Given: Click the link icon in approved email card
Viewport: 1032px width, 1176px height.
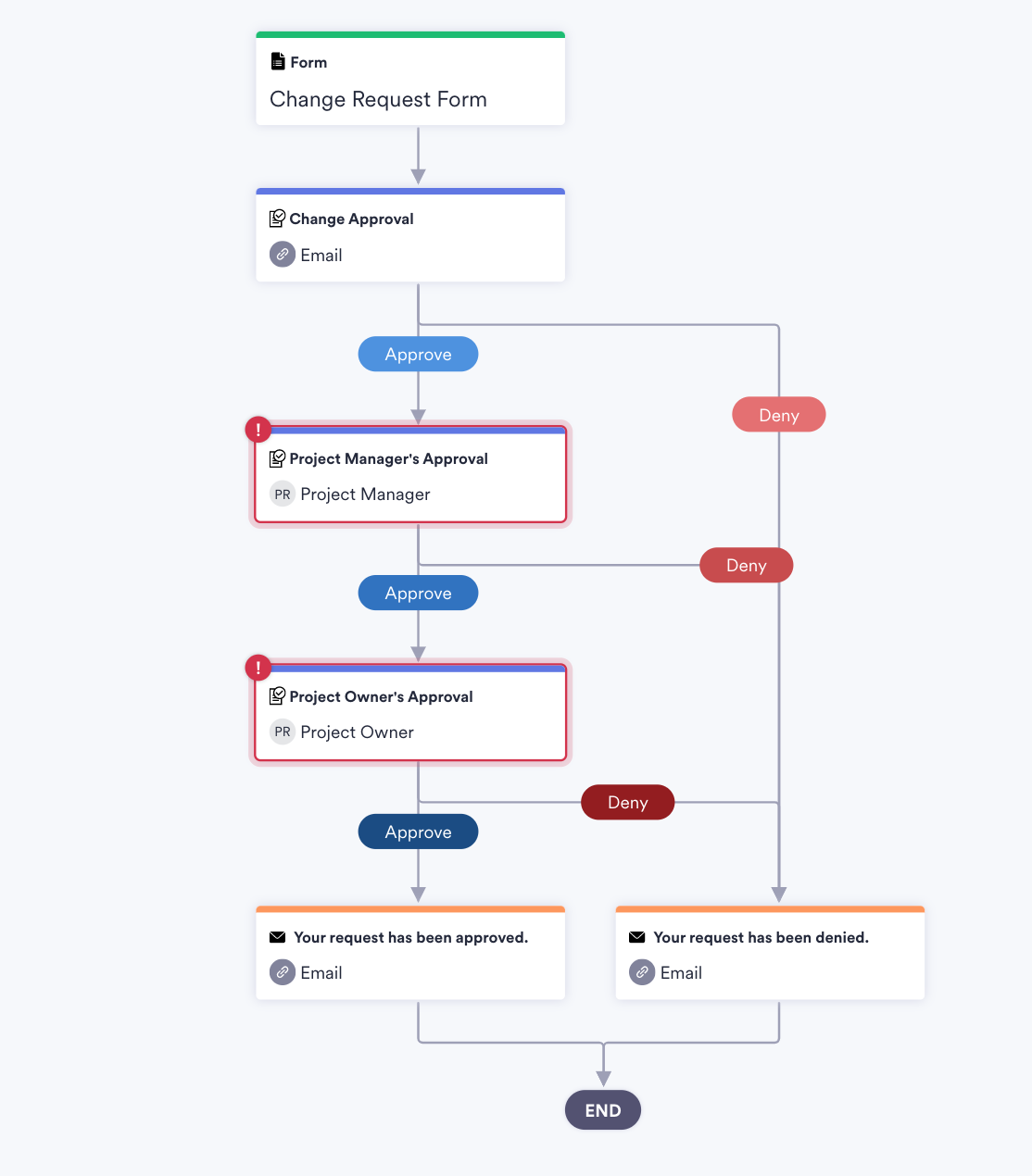Looking at the screenshot, I should click(283, 972).
